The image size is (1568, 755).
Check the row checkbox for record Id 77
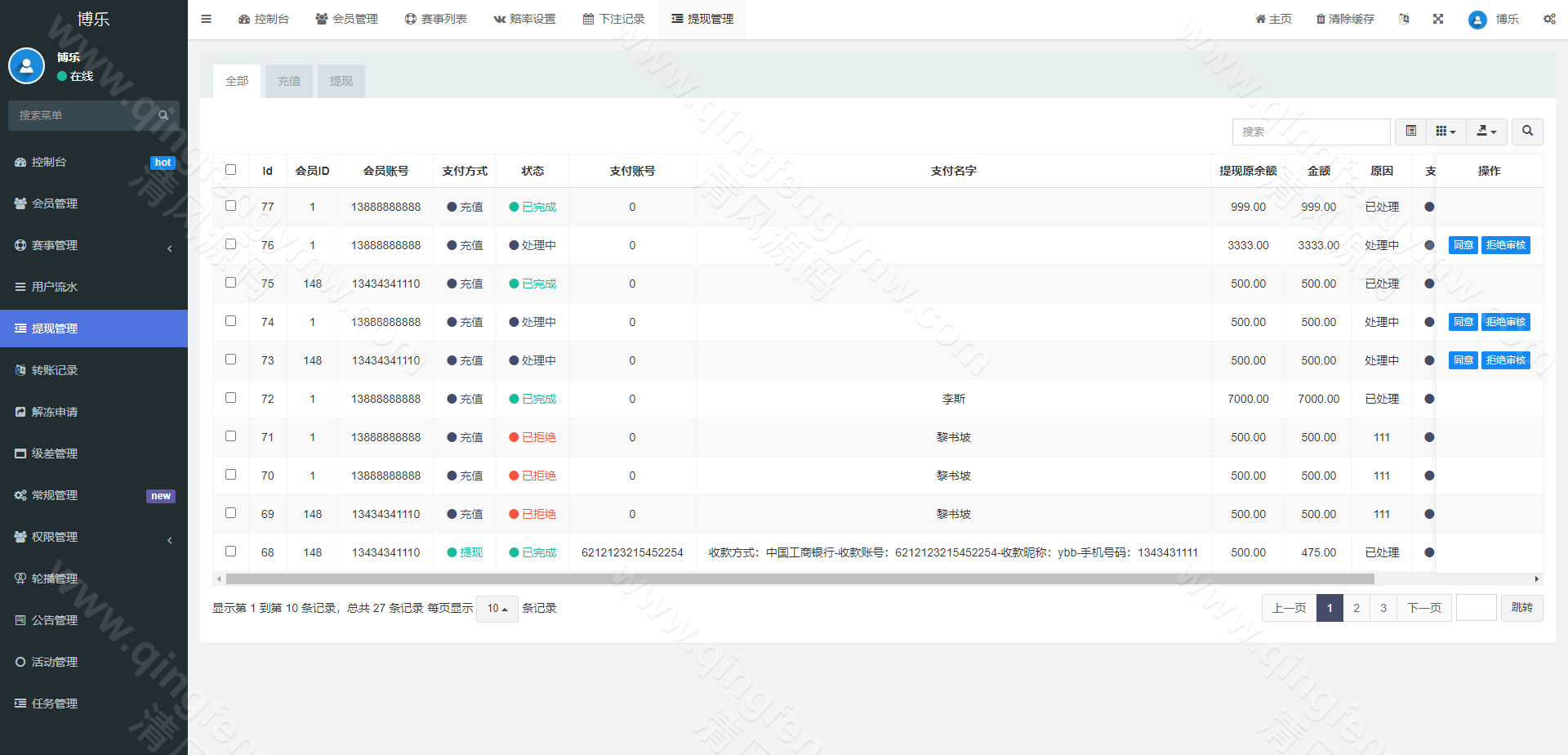(x=231, y=206)
